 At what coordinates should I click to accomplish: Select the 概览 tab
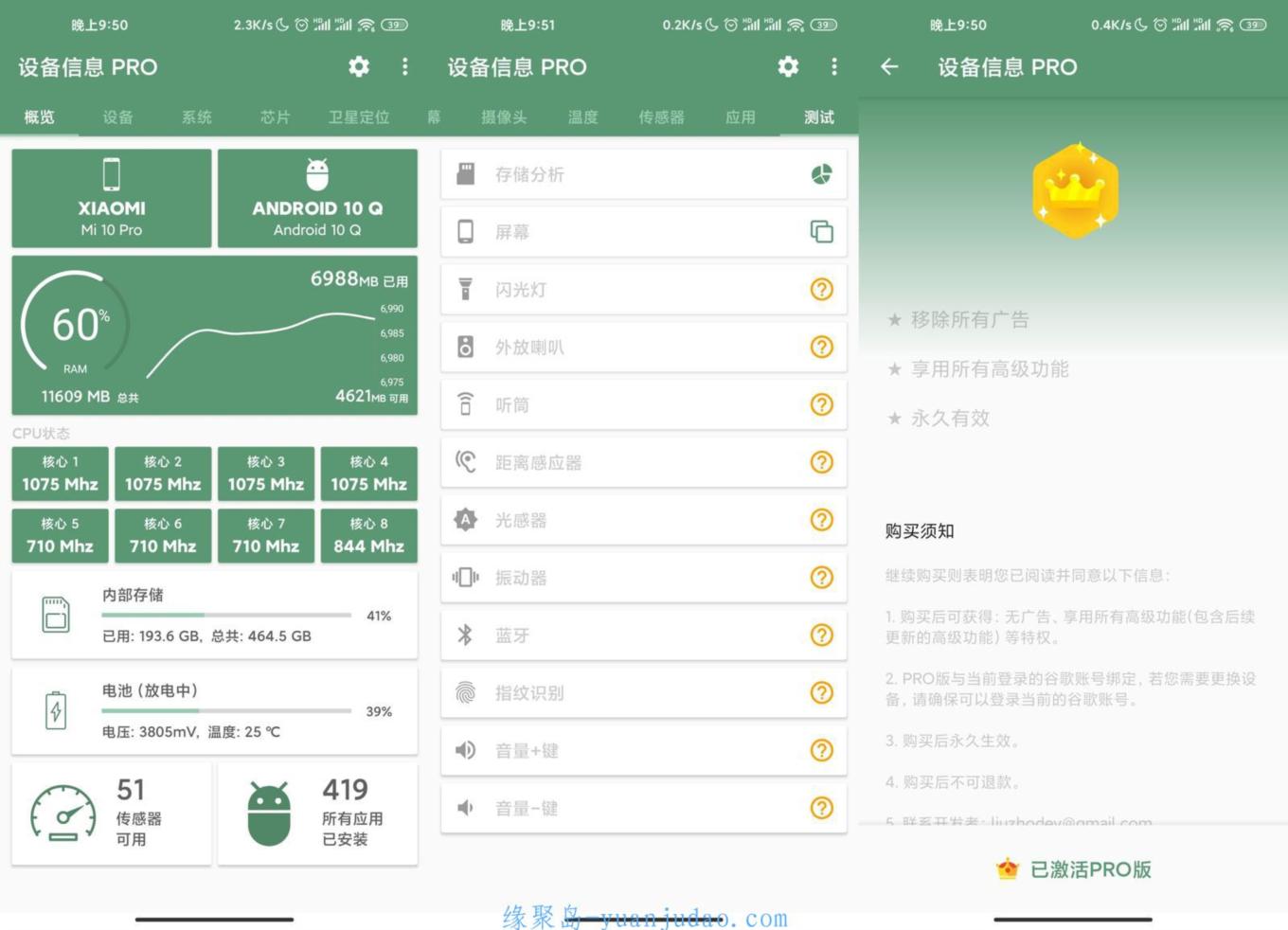(x=40, y=117)
